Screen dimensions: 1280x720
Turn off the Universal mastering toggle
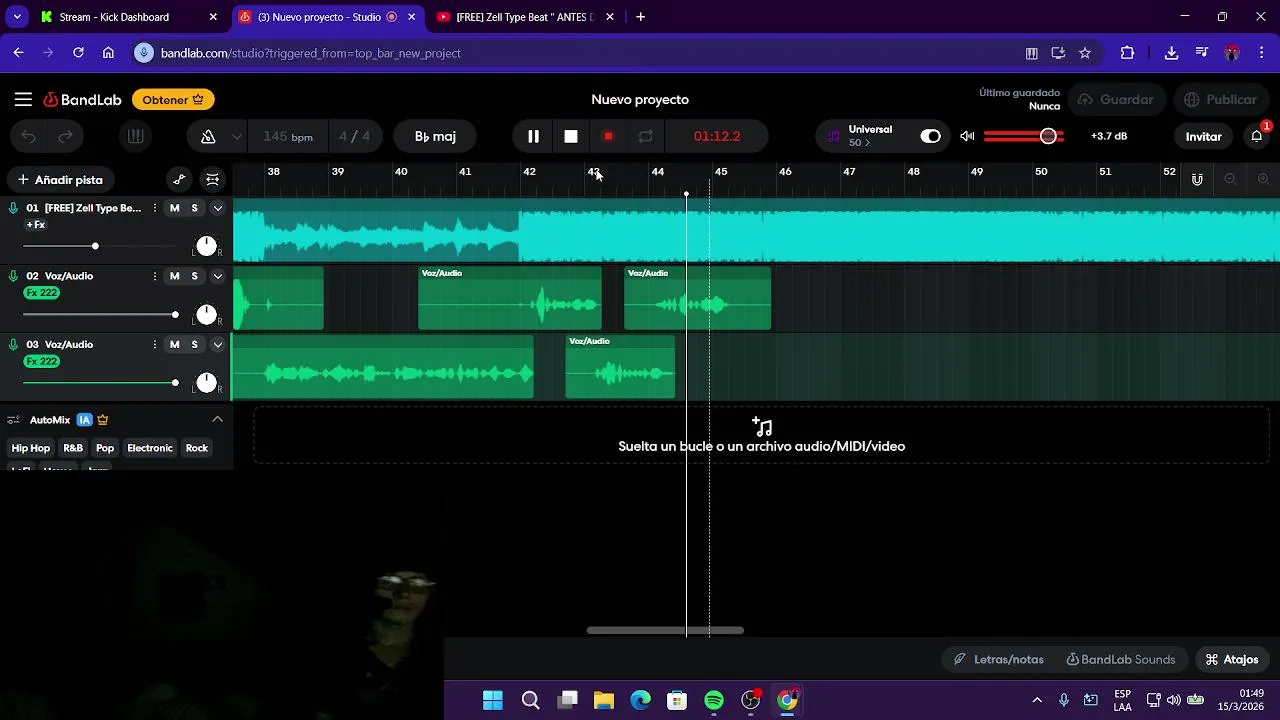pos(931,136)
